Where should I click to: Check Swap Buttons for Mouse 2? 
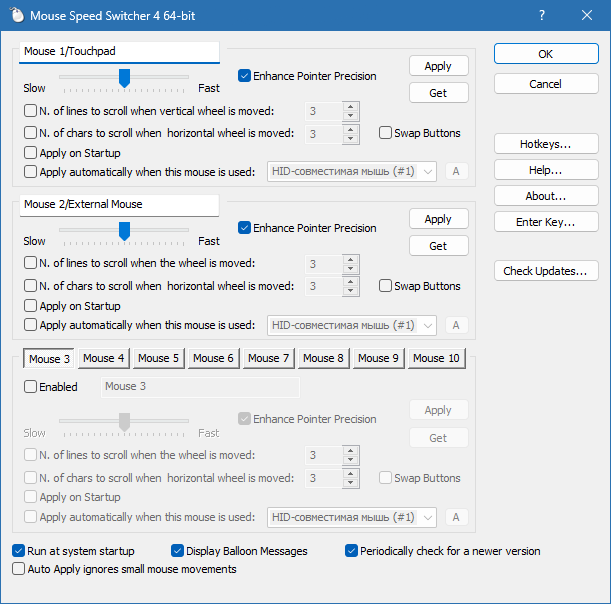(385, 286)
